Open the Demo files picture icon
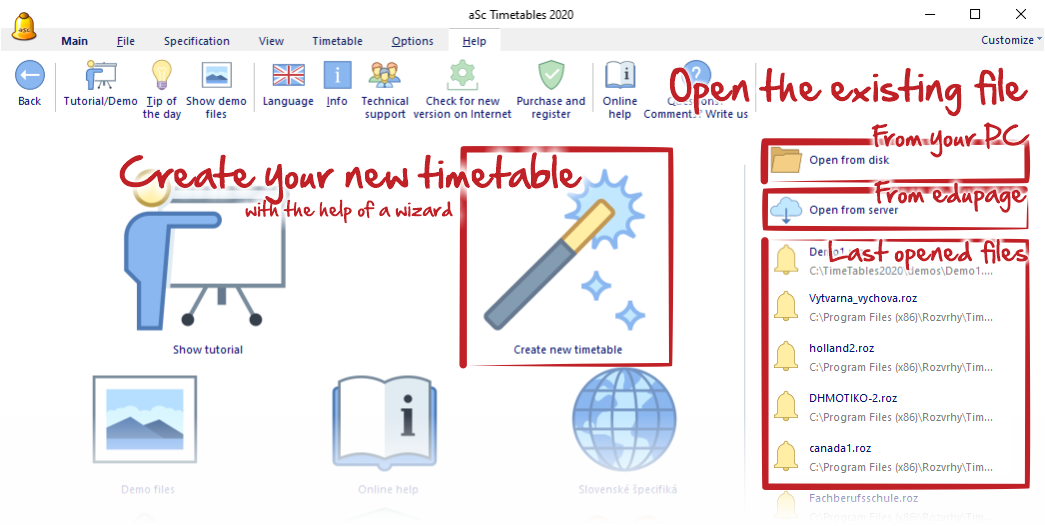This screenshot has height=526, width=1045. 145,420
